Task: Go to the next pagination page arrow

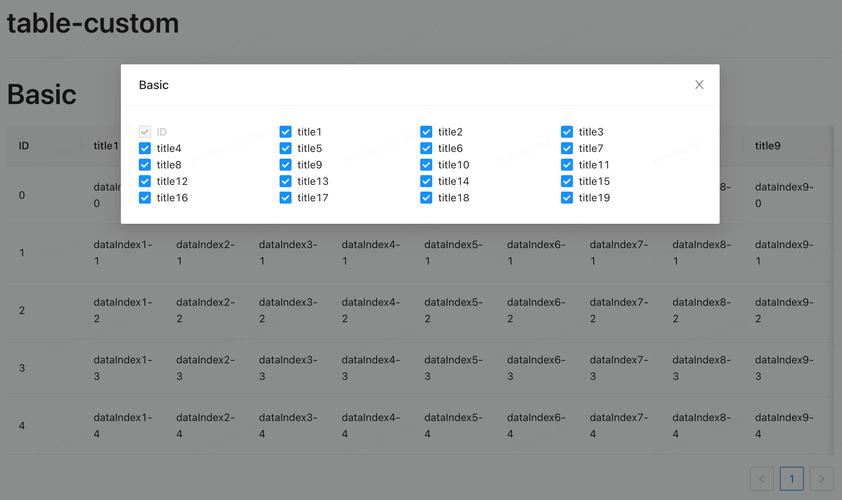Action: click(821, 479)
